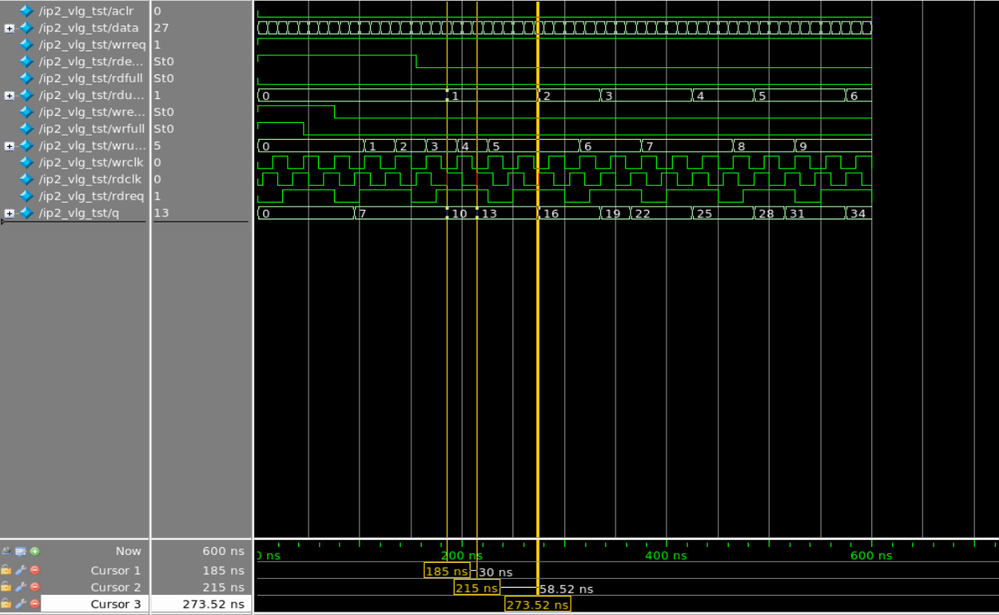
Task: Select the /ip2_vlg_tst/wrfull signal name
Action: [x=91, y=129]
